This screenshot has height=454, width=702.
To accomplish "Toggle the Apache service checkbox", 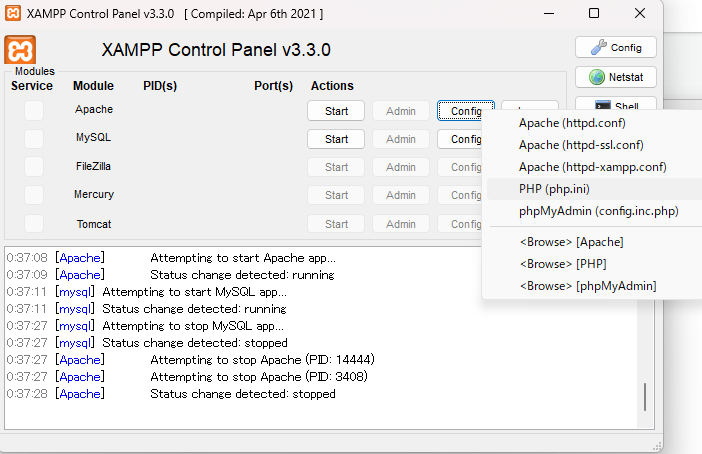I will pyautogui.click(x=34, y=111).
